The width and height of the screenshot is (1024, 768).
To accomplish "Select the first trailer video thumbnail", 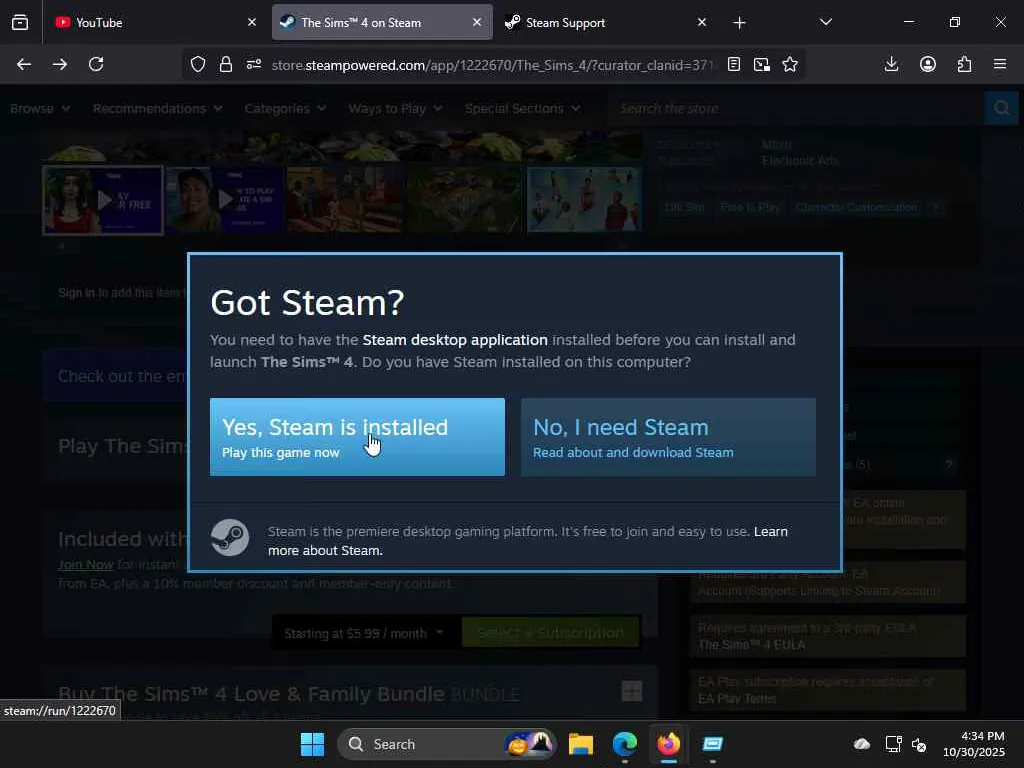I will coord(103,200).
